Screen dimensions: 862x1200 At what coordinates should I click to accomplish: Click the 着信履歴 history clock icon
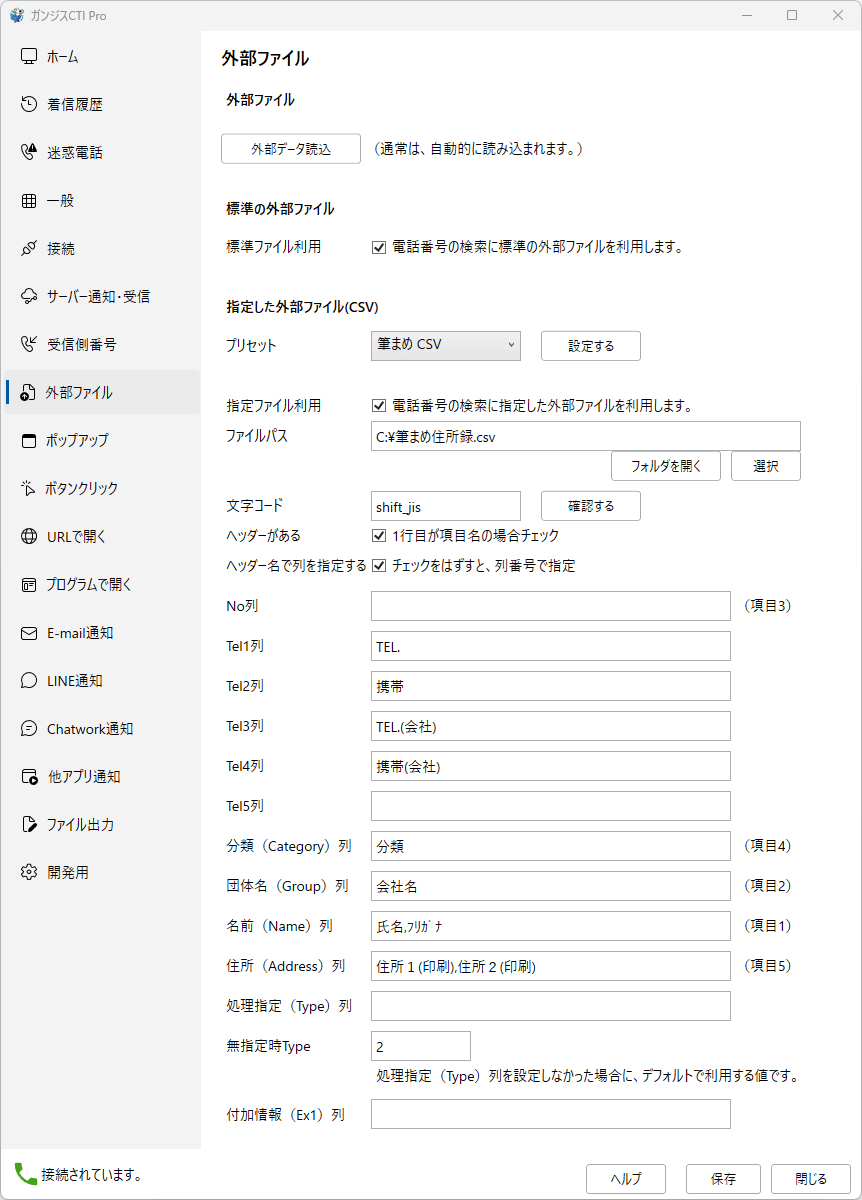point(29,104)
